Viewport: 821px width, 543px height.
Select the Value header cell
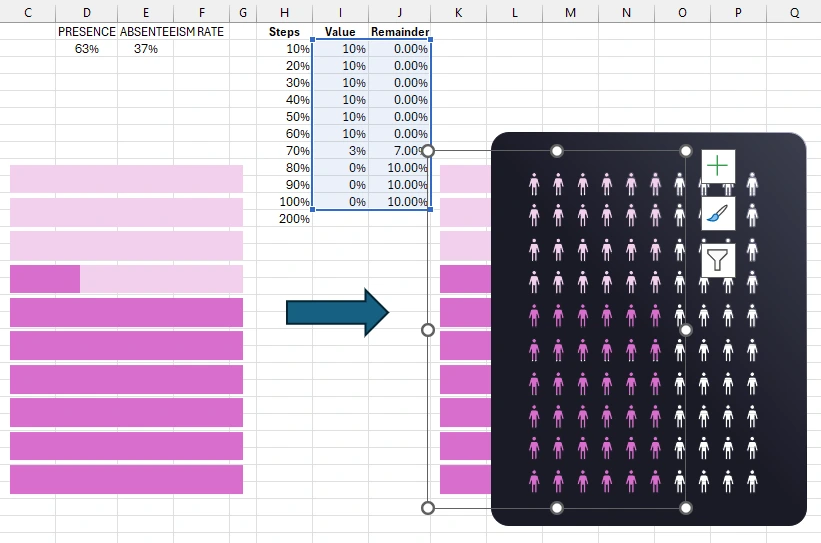coord(340,32)
